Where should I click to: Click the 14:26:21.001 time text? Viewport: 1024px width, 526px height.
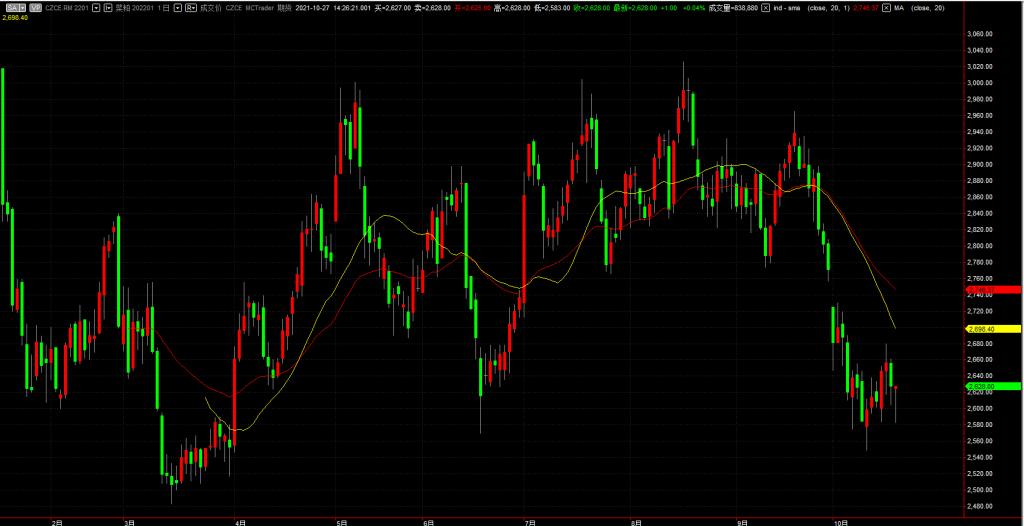352,8
